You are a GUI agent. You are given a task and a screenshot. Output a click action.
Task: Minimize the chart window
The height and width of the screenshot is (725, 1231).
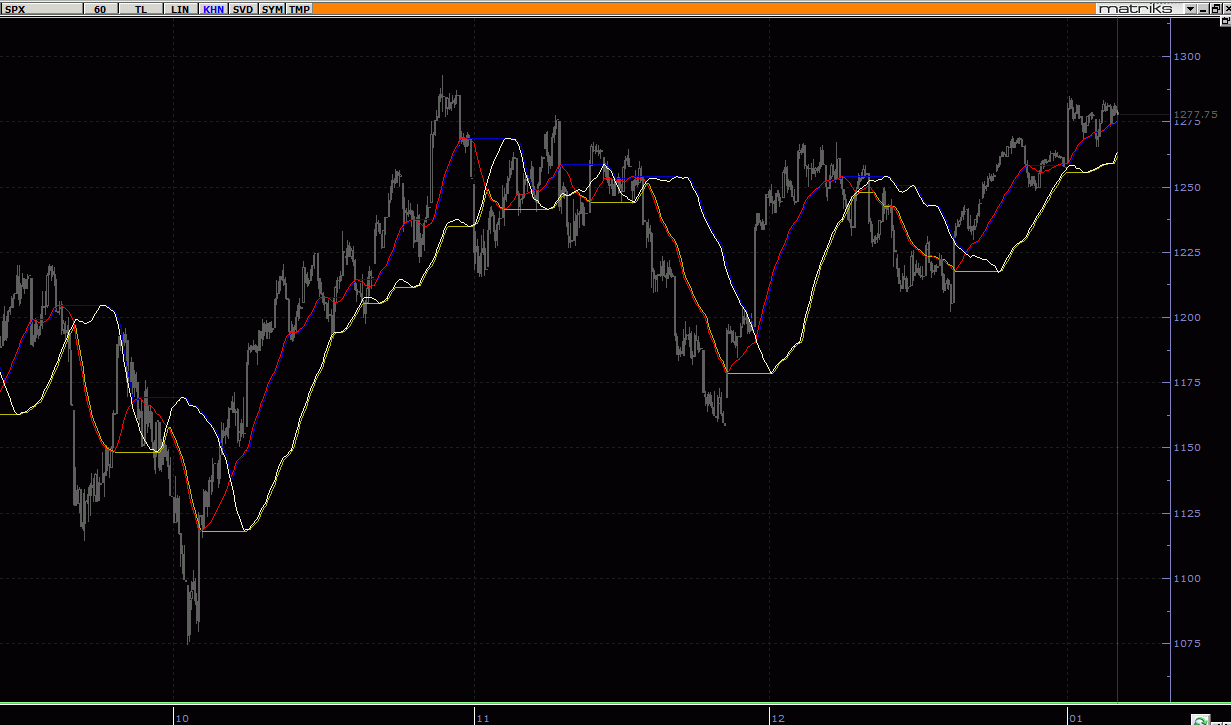(1203, 8)
